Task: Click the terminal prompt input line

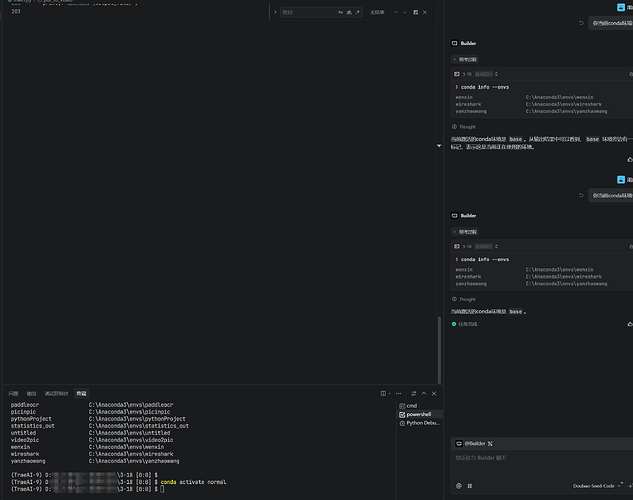Action: coord(162,489)
